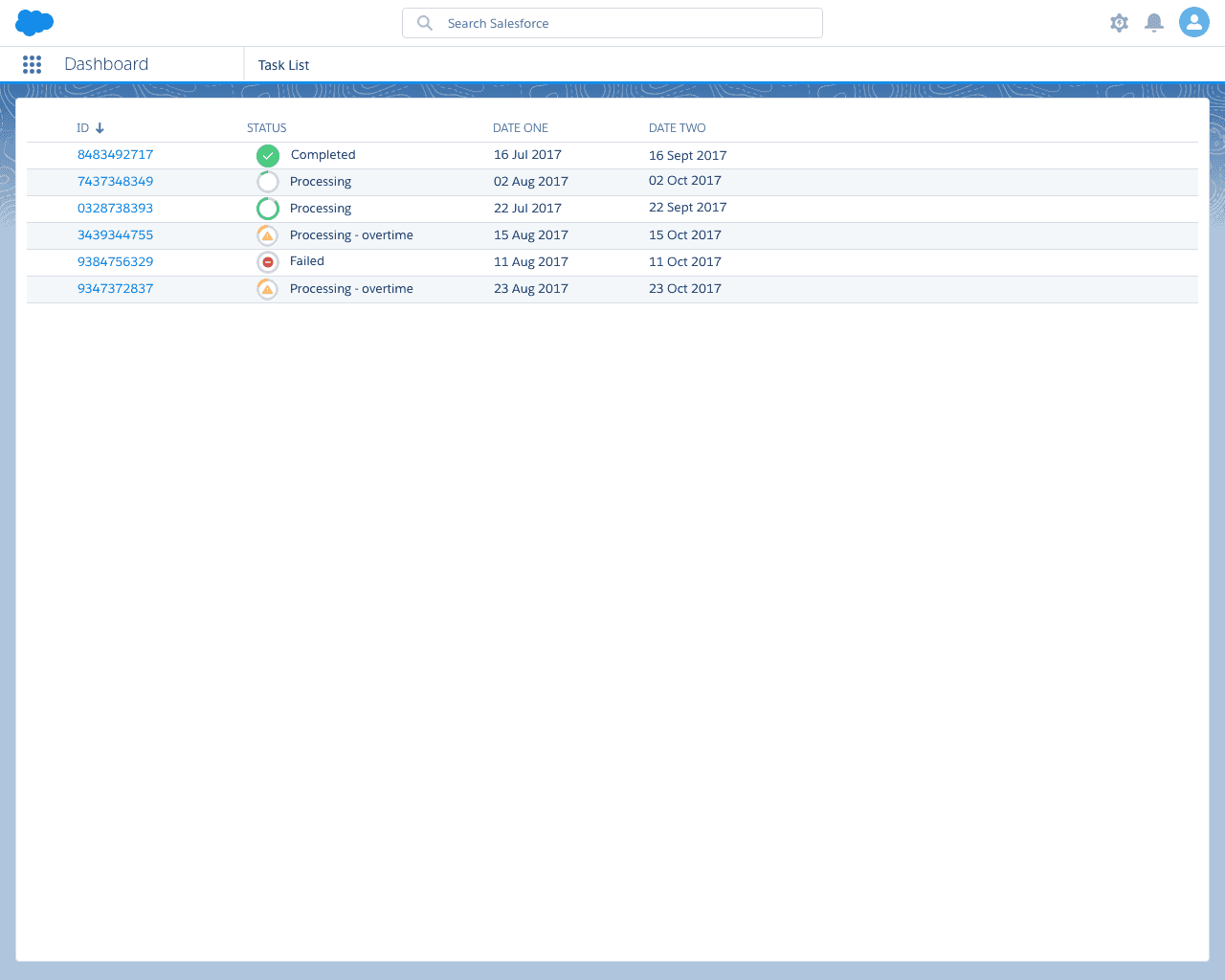This screenshot has height=980, width=1225.
Task: Open the user profile avatar
Action: (x=1193, y=22)
